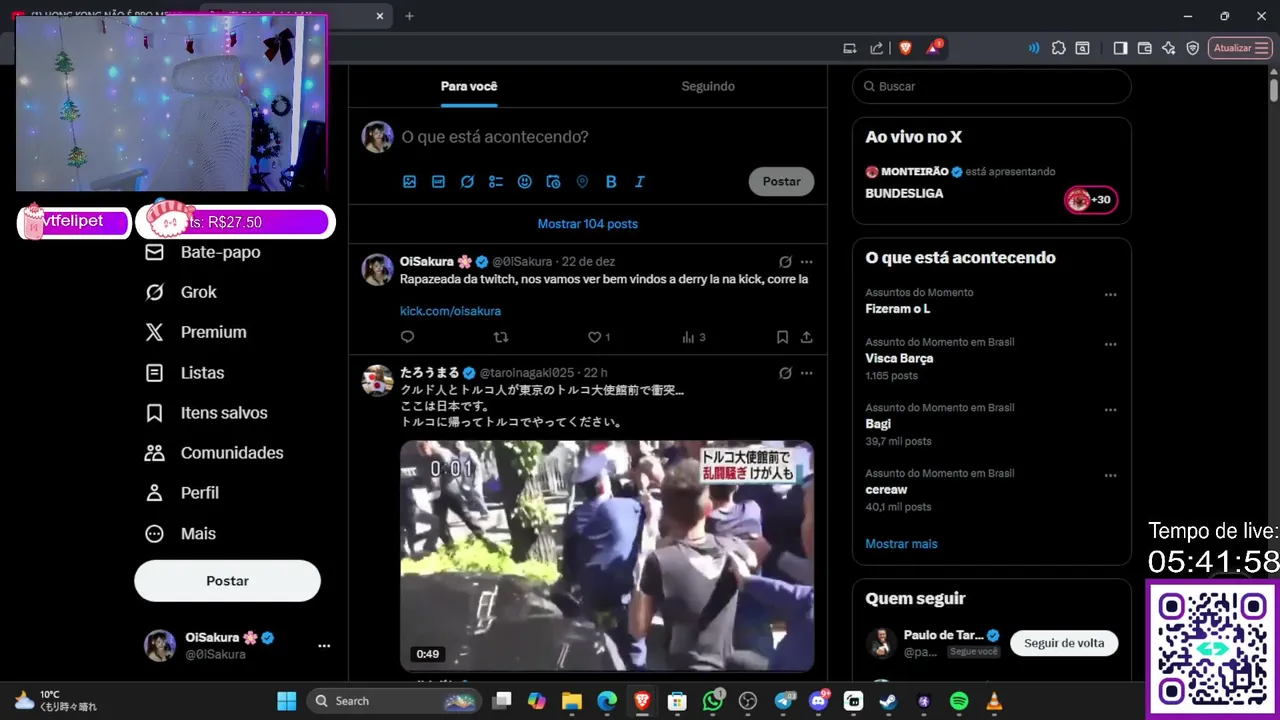Open Spotify from the taskbar
The image size is (1280, 720).
(x=958, y=701)
